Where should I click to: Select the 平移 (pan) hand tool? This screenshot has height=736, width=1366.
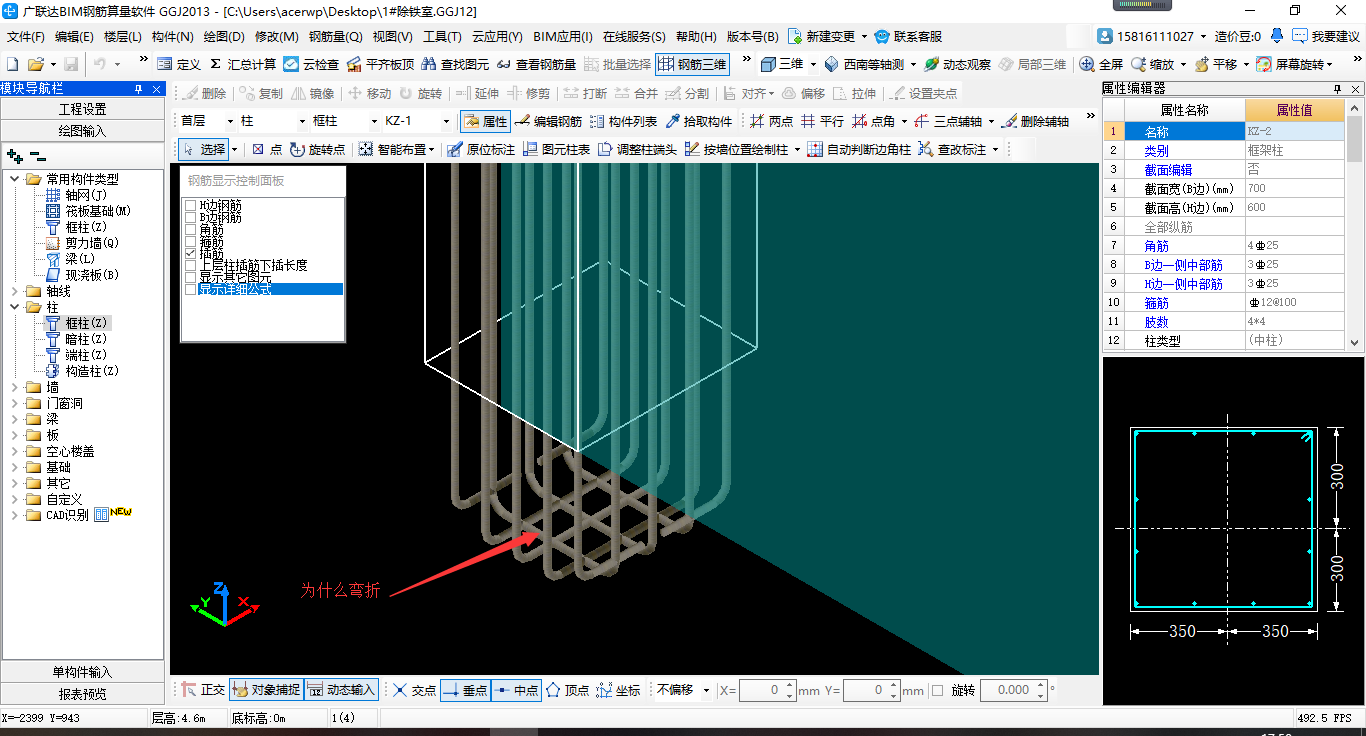[1216, 64]
